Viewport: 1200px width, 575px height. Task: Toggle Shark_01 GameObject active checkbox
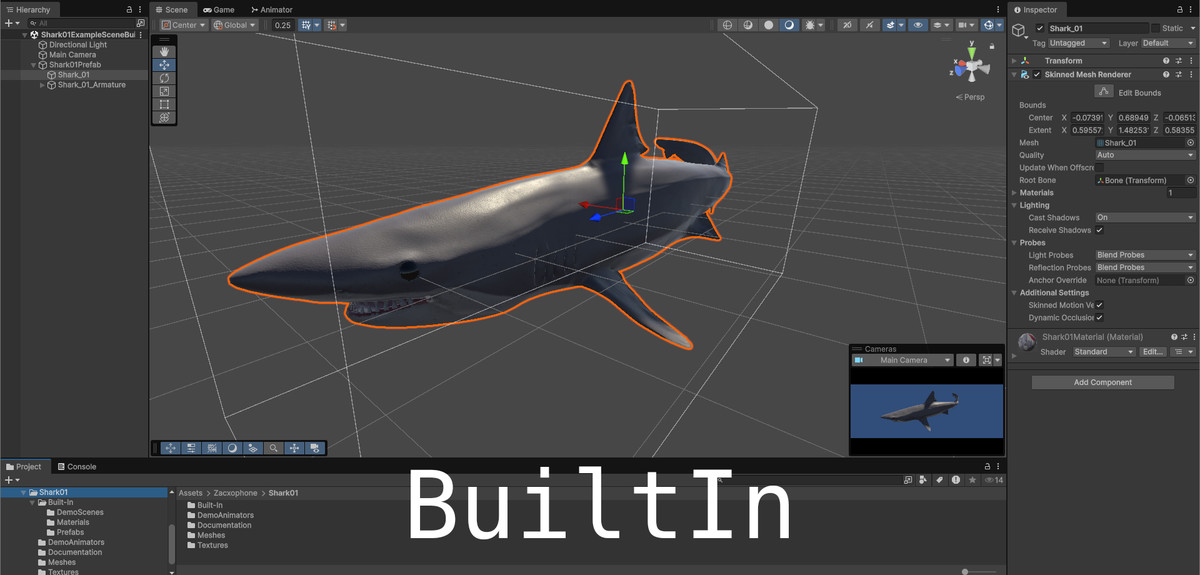pos(1040,28)
